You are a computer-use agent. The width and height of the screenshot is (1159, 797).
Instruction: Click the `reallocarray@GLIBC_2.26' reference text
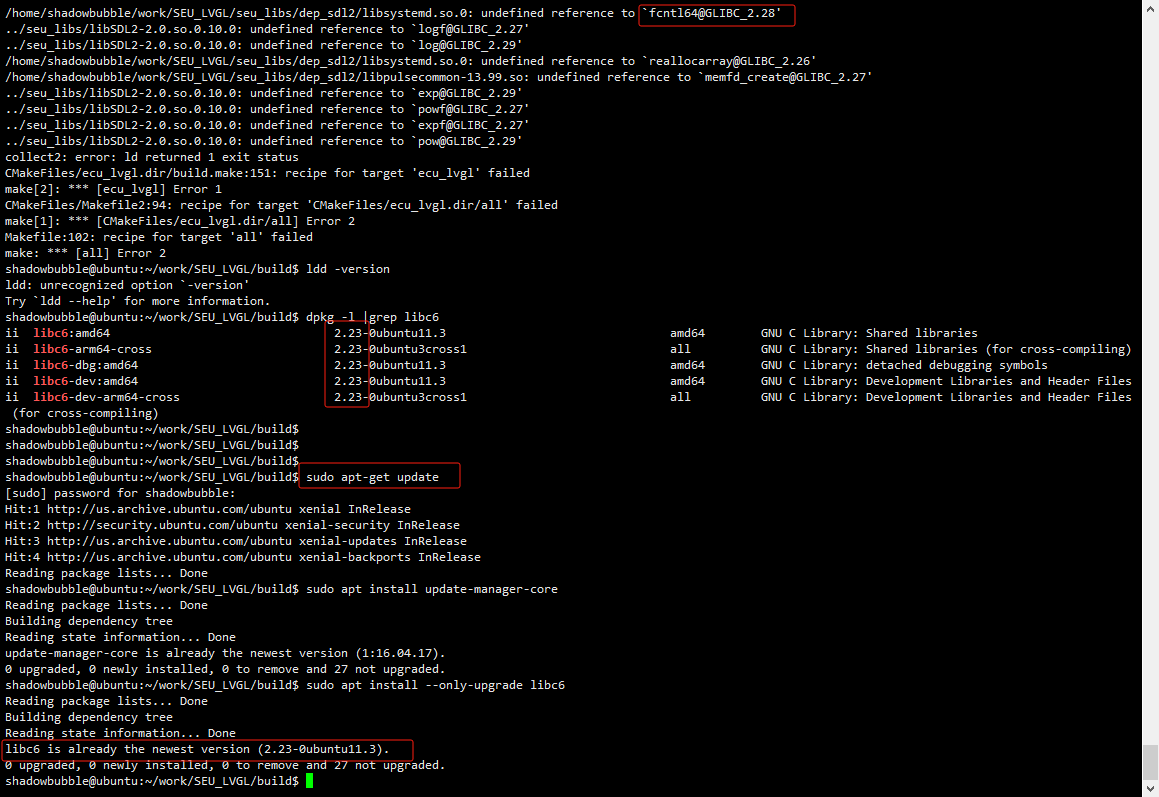point(729,61)
